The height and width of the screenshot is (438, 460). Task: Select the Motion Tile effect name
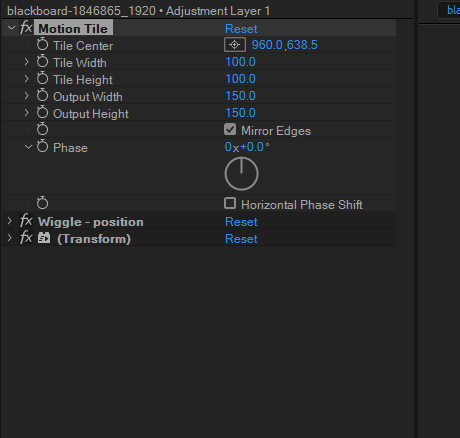73,29
